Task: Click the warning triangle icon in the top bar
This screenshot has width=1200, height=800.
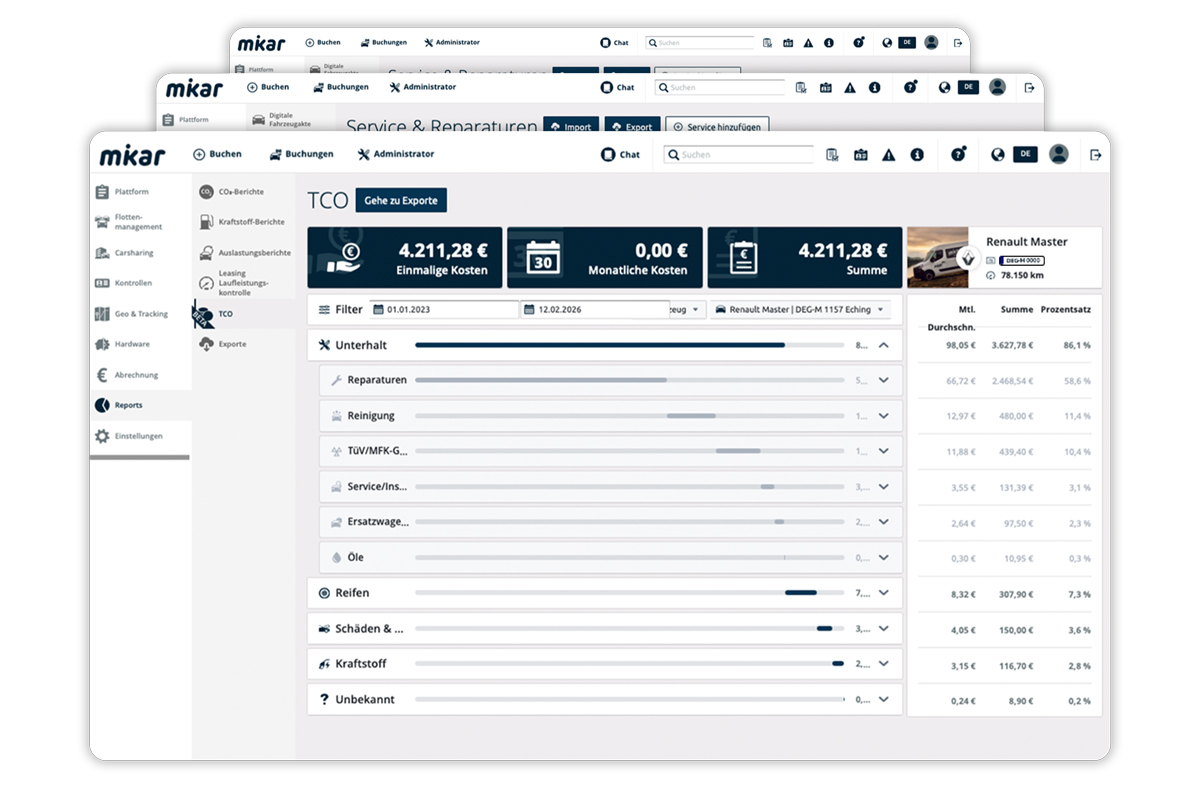Action: [888, 155]
